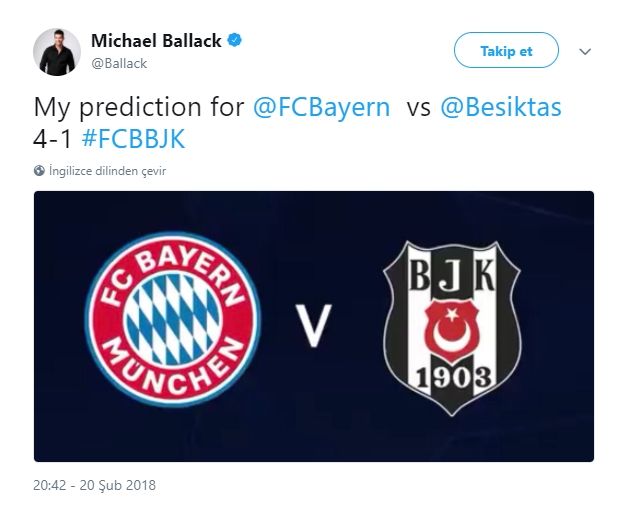This screenshot has width=625, height=507.
Task: Open the @FCBayern mention
Action: (x=322, y=107)
